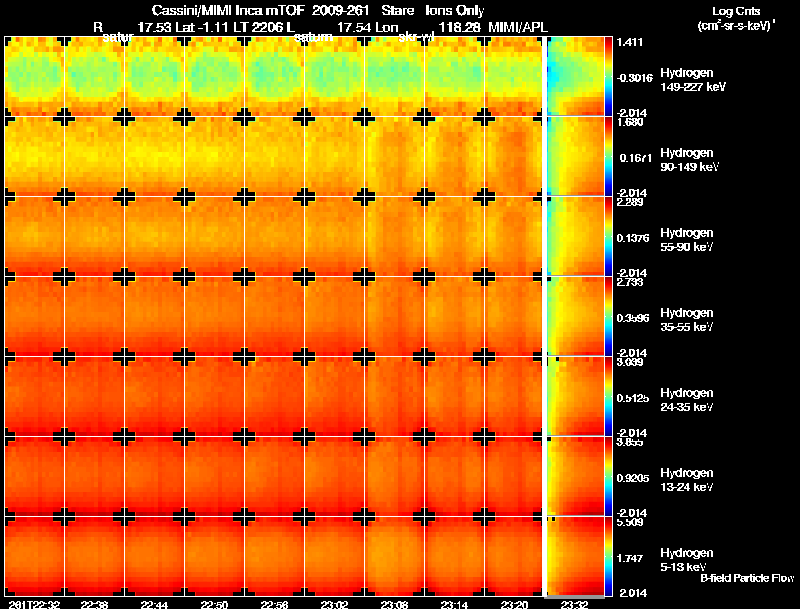Screen dimensions: 800x609
Task: Select the Hydrogen 24-35 keV label
Action: (x=687, y=400)
